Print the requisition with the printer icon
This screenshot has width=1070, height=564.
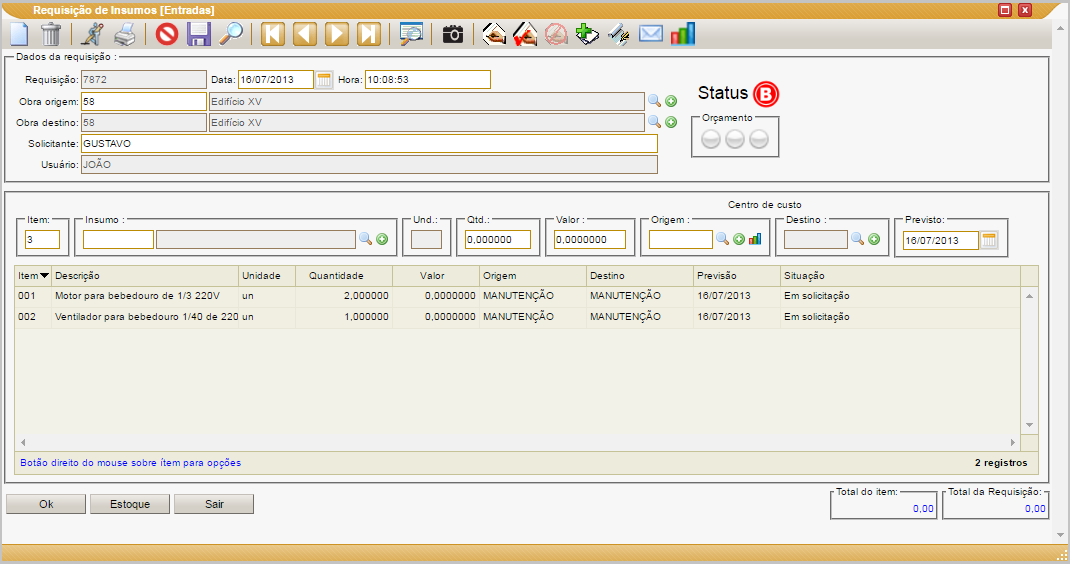point(124,33)
